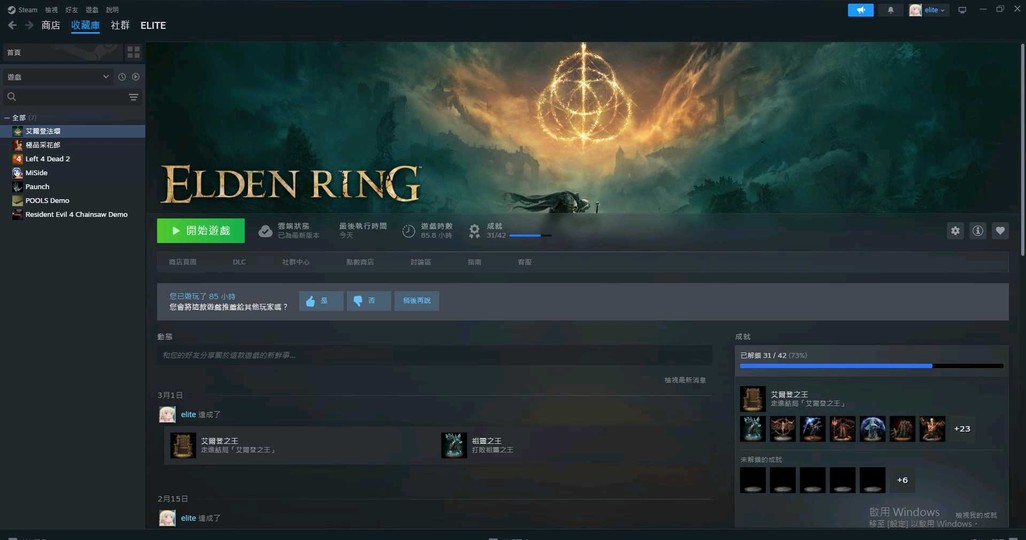
Task: Go to the 社群 section
Action: [x=120, y=26]
